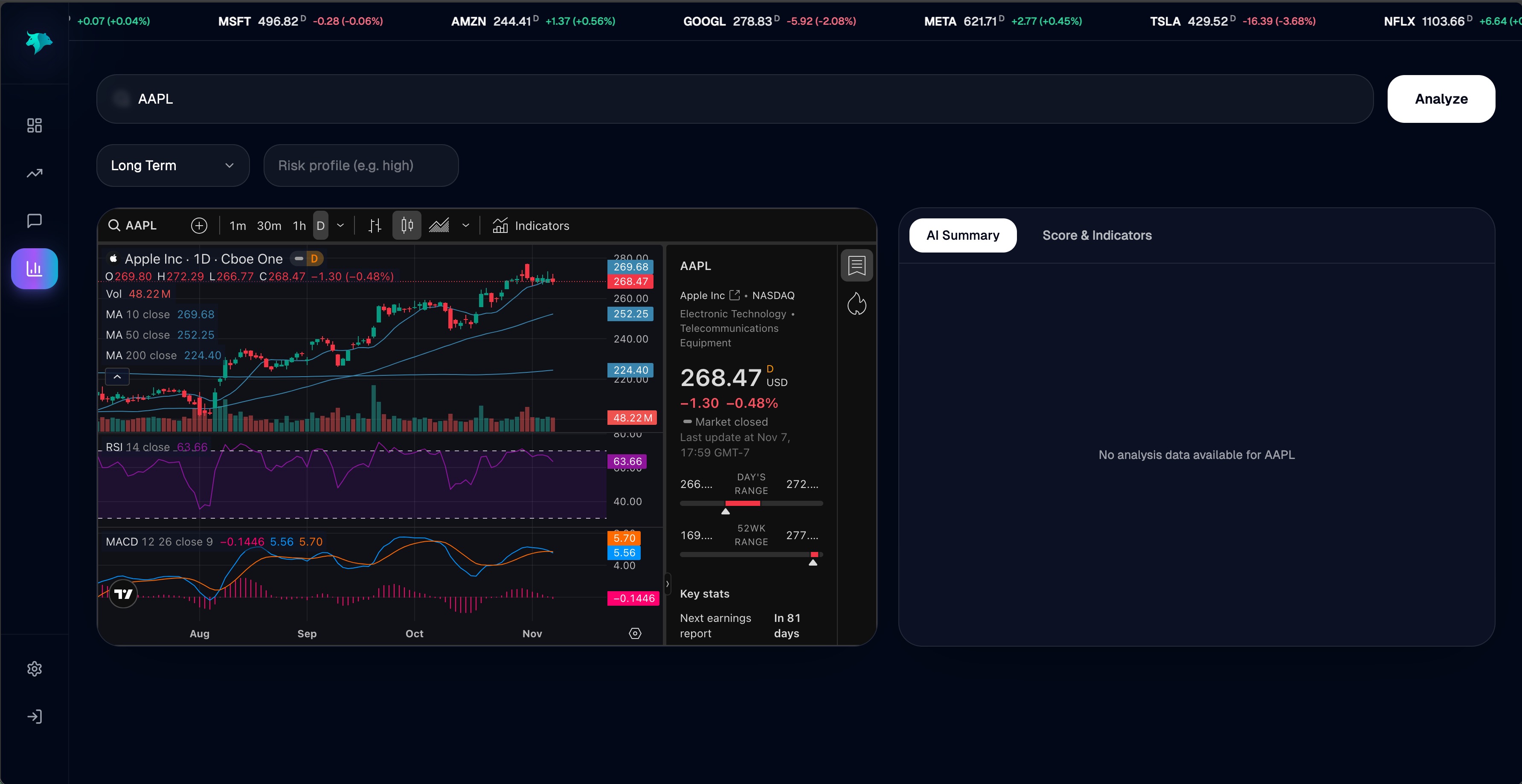Click the logout arrow icon

[x=34, y=717]
